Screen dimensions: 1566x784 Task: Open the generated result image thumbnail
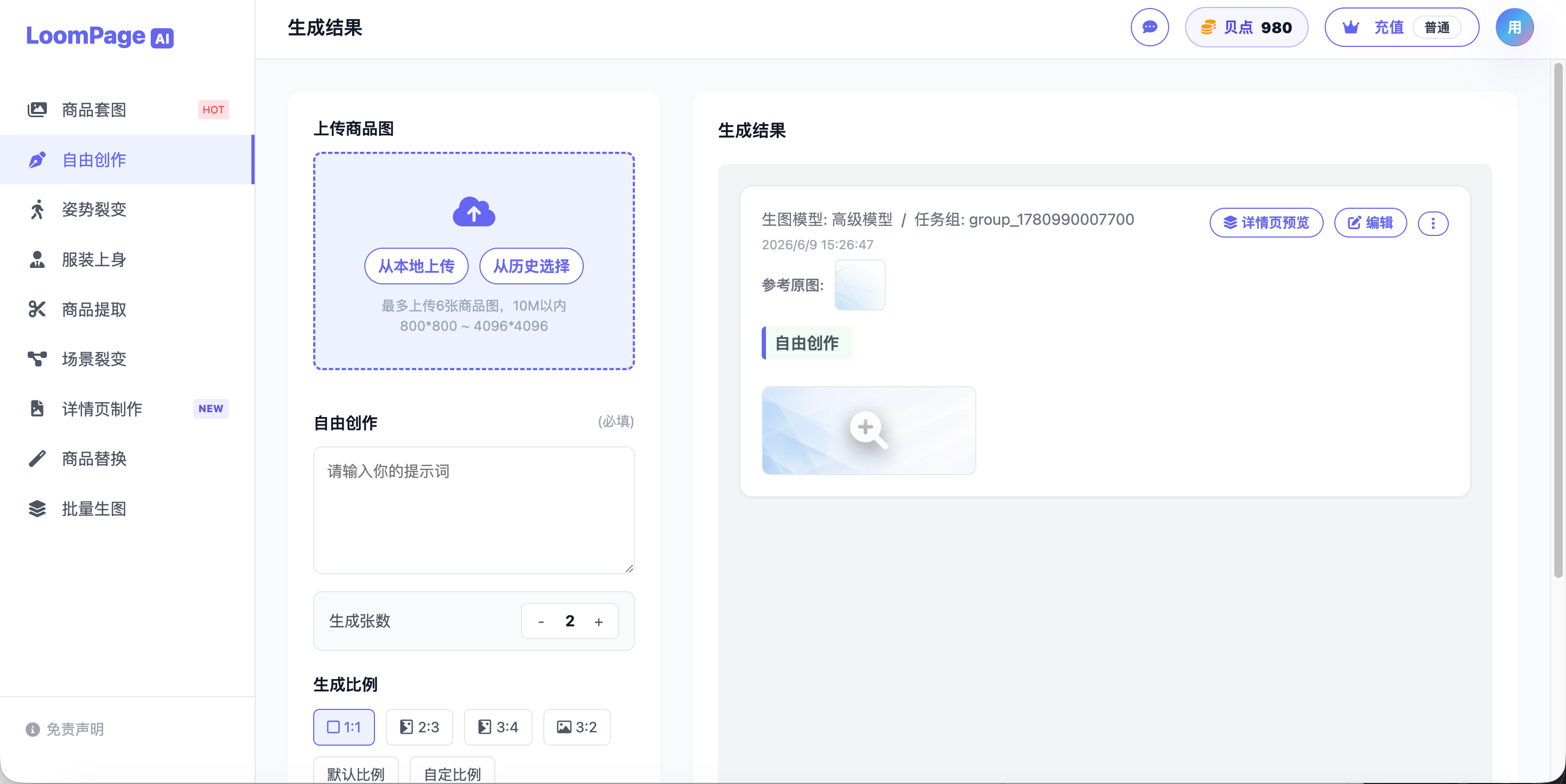tap(869, 430)
